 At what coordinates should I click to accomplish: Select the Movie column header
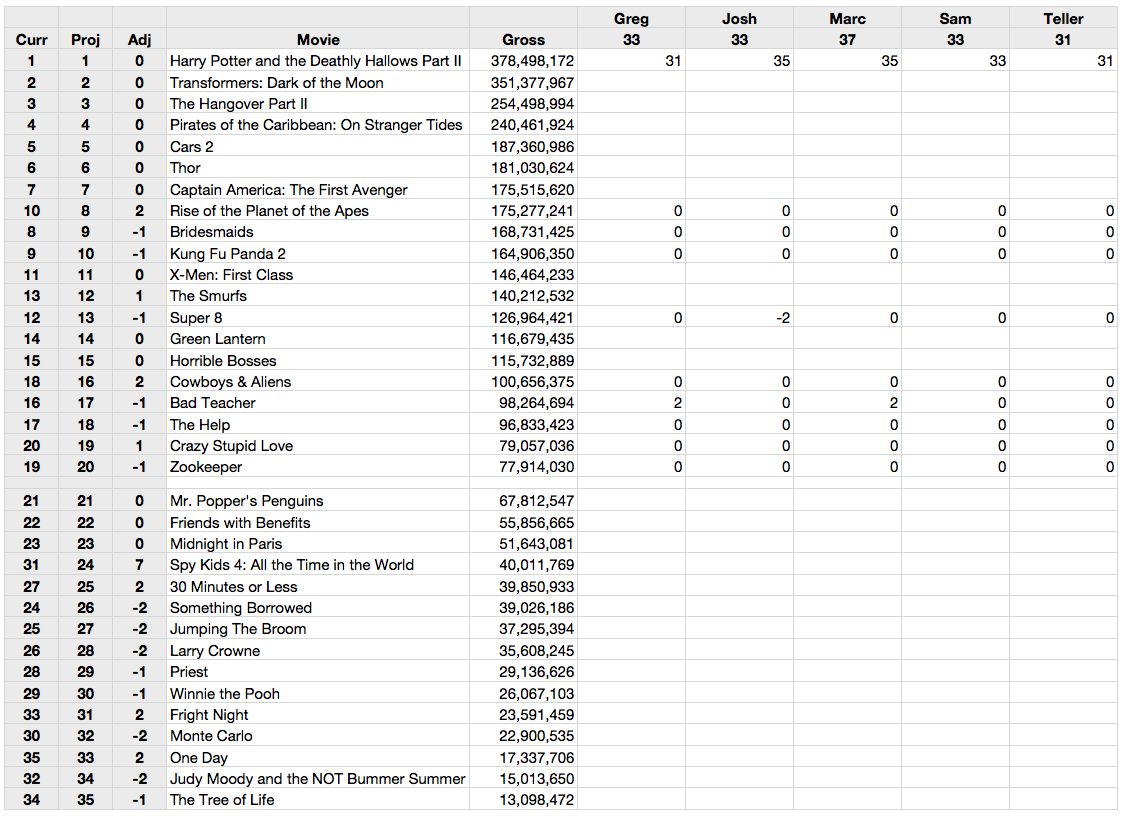pos(318,40)
